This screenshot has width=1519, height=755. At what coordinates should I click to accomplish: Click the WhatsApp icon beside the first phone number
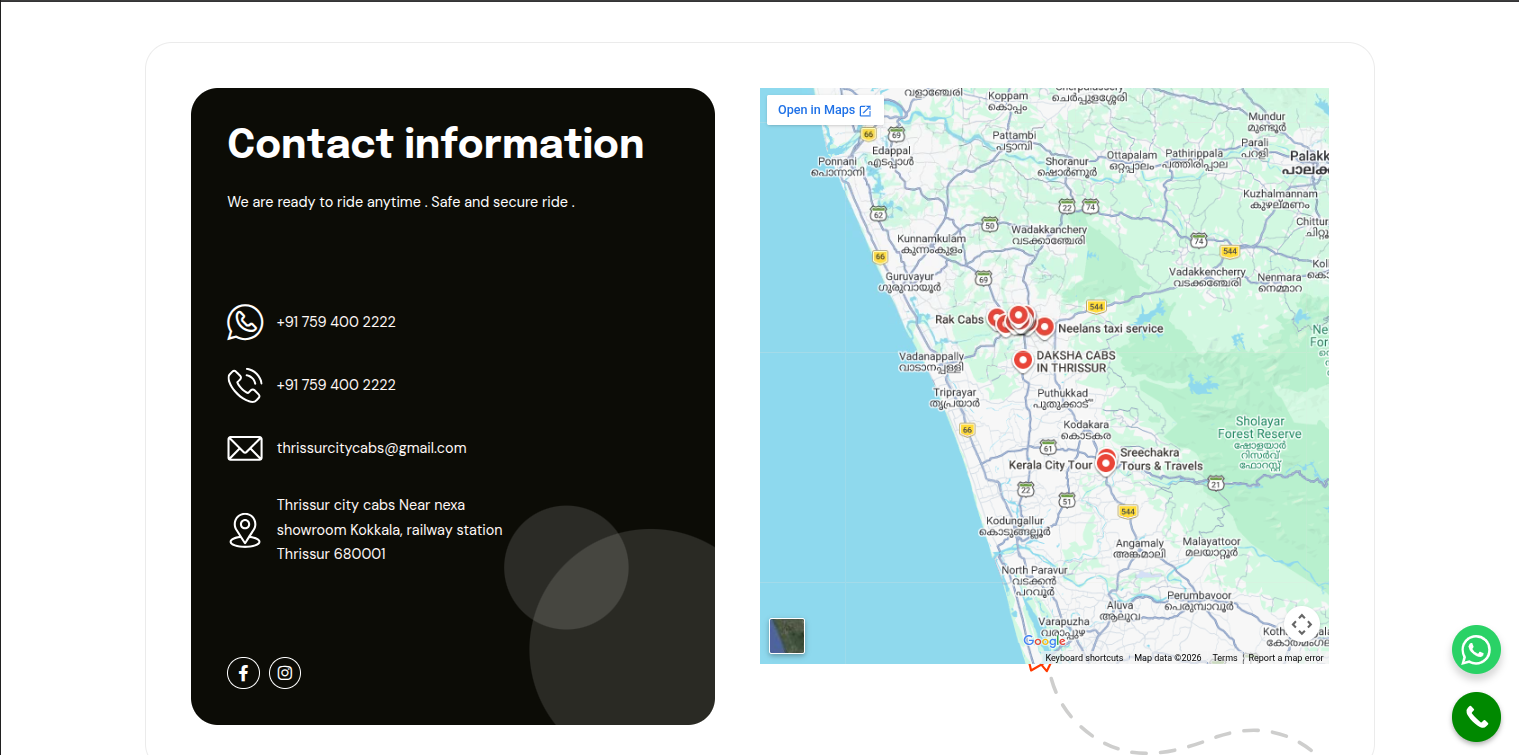[245, 322]
